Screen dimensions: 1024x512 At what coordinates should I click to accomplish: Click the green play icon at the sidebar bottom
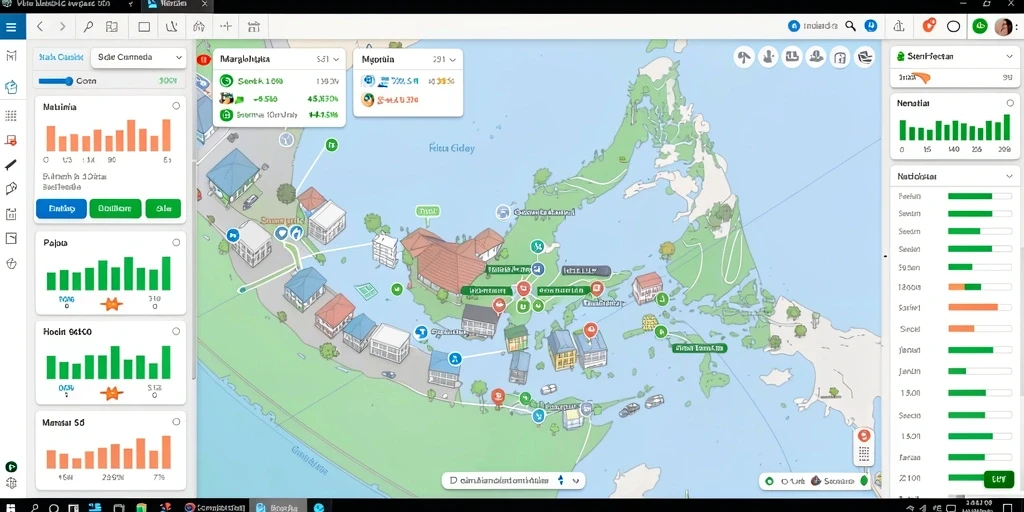[x=11, y=467]
